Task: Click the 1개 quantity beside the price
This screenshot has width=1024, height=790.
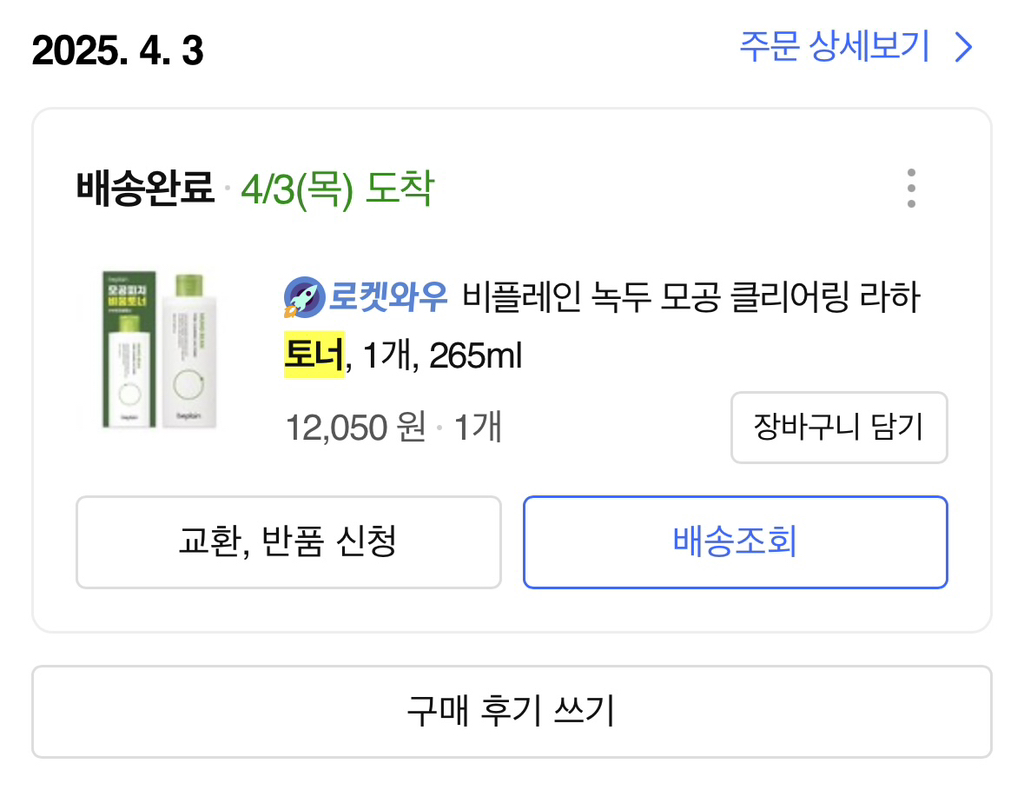Action: coord(478,428)
